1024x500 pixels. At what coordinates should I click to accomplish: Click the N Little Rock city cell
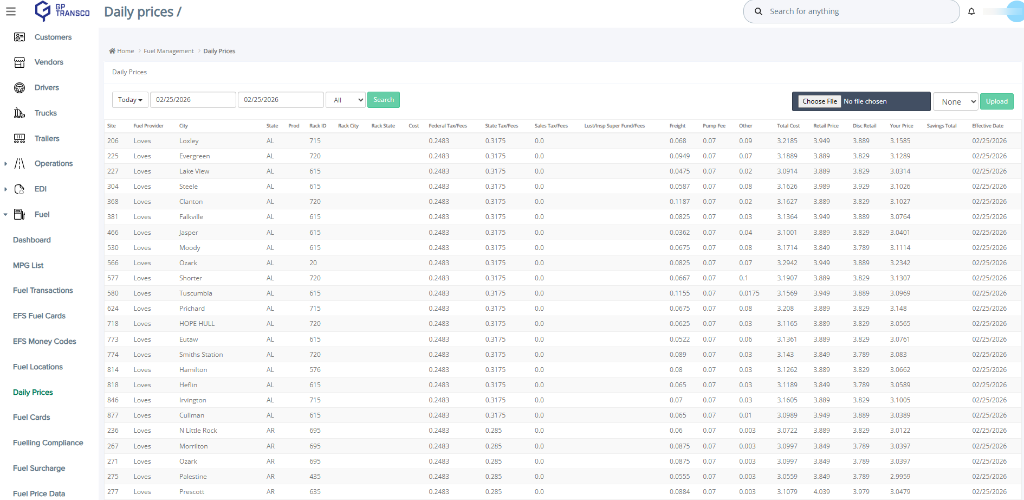(x=198, y=431)
